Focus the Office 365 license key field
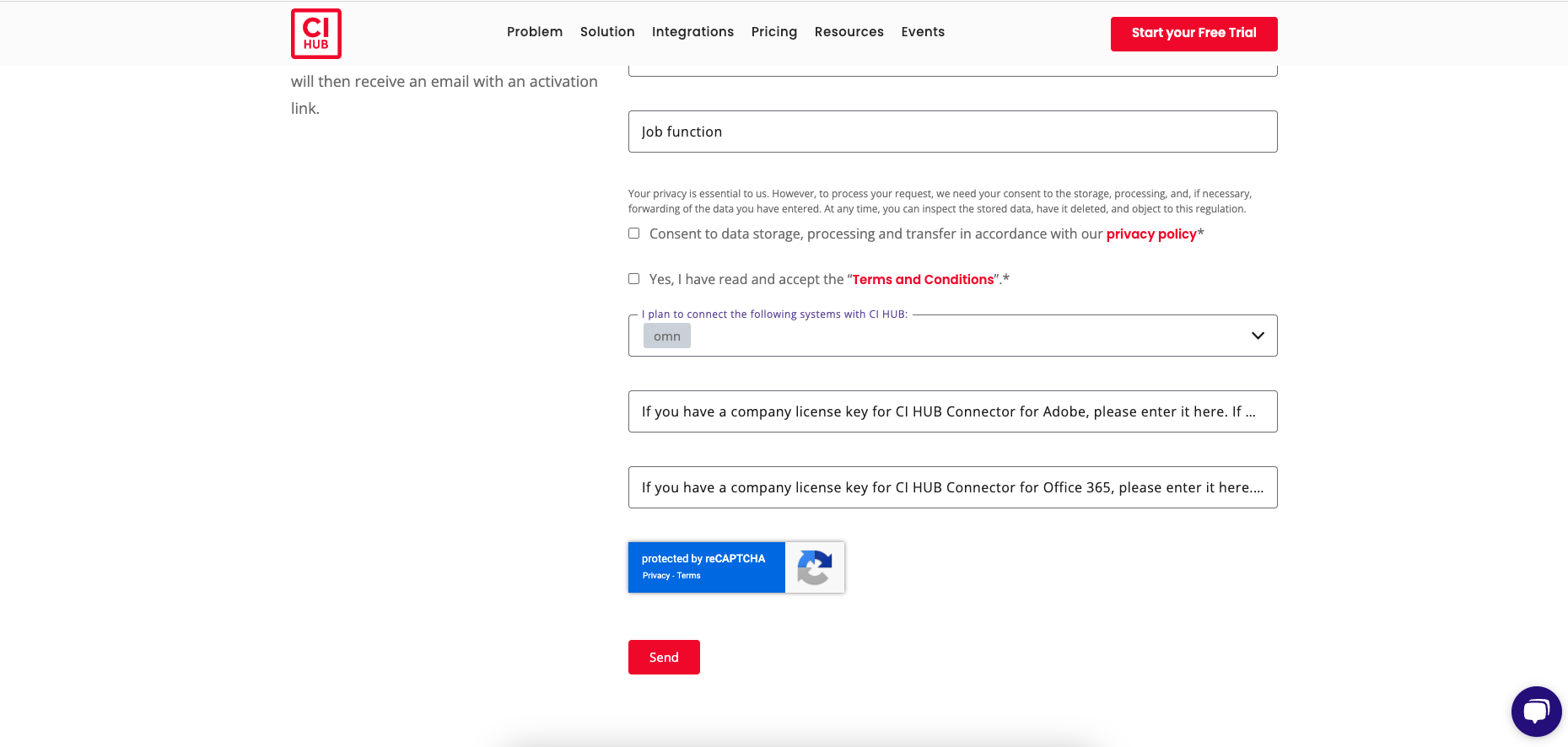 pyautogui.click(x=952, y=487)
